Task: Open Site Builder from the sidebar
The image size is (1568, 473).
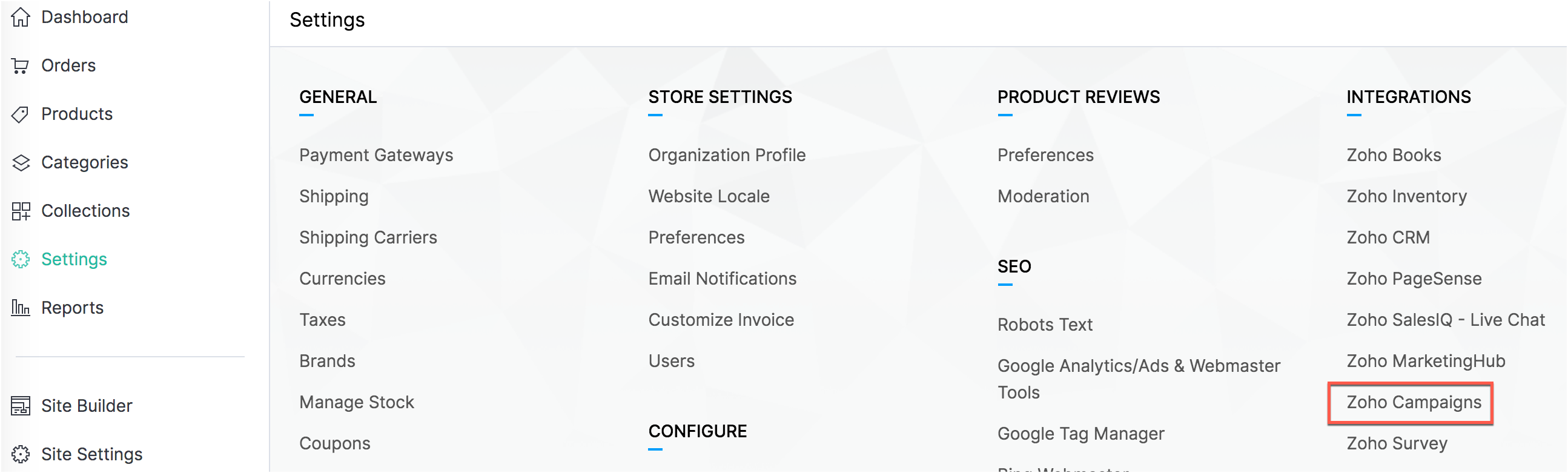Action: pos(87,405)
